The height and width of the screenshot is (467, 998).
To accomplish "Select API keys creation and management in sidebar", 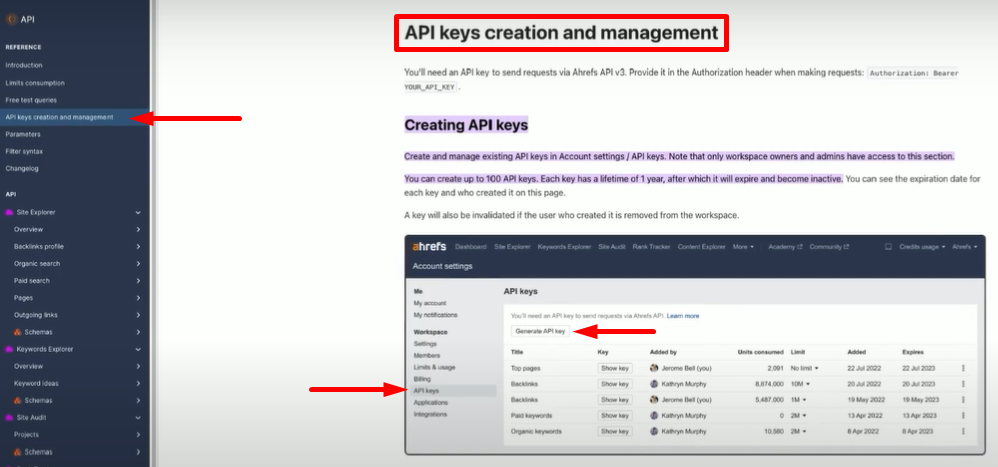I will click(x=59, y=117).
